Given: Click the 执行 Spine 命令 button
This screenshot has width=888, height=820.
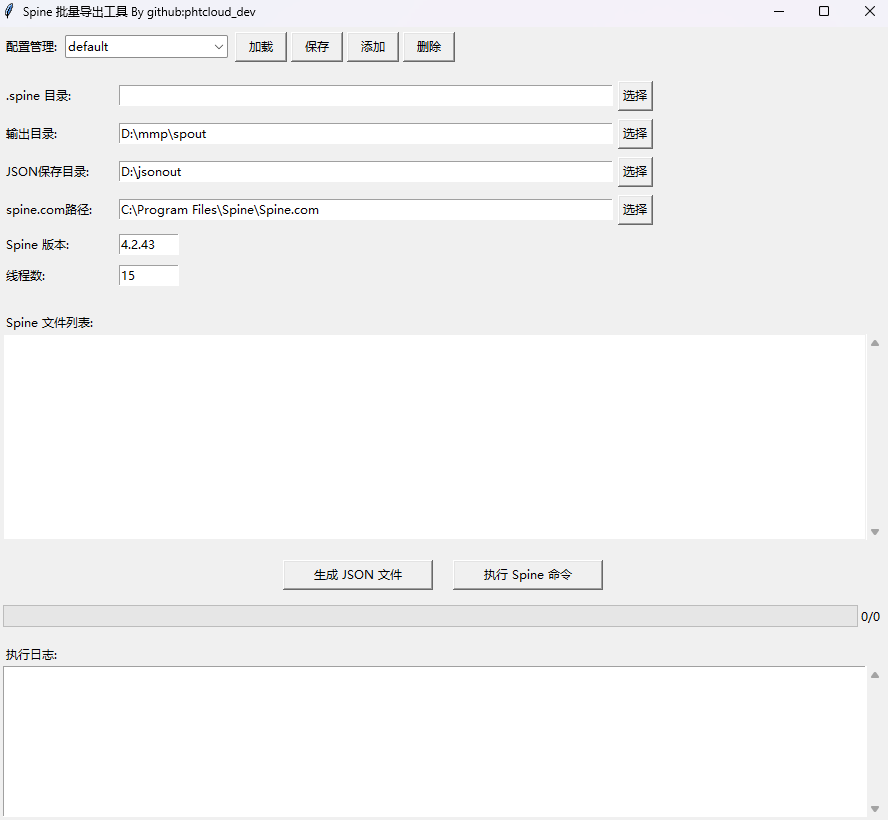Looking at the screenshot, I should (x=528, y=575).
